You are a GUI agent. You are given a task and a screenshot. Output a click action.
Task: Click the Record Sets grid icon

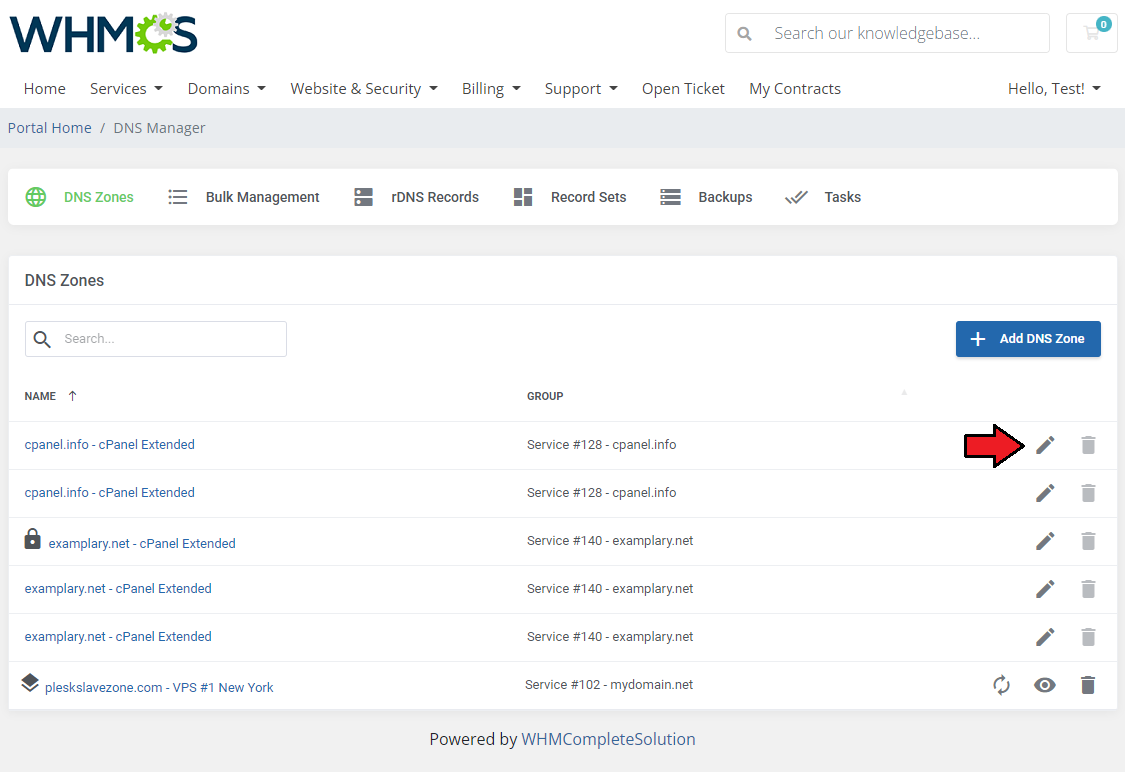(x=523, y=197)
